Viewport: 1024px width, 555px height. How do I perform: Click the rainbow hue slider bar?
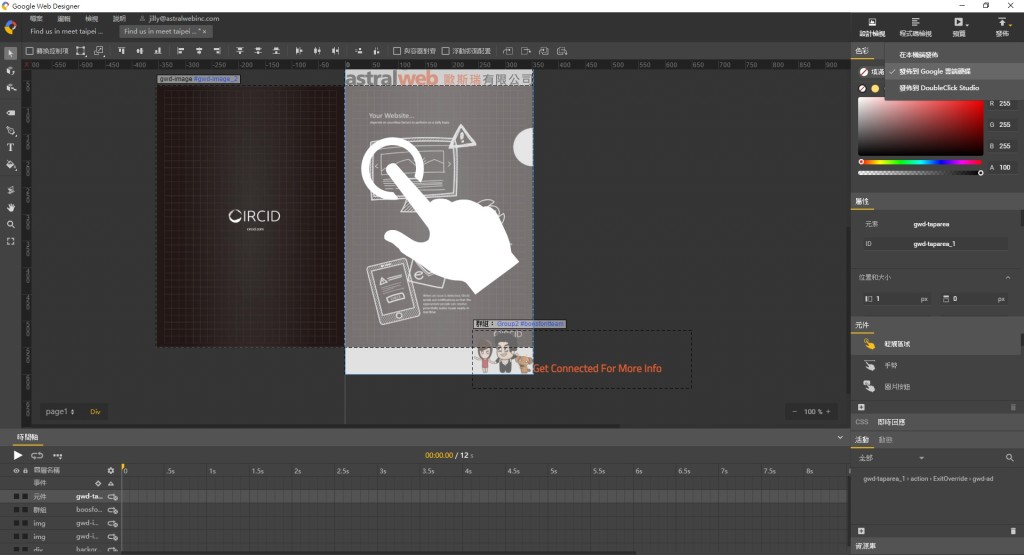pos(920,161)
